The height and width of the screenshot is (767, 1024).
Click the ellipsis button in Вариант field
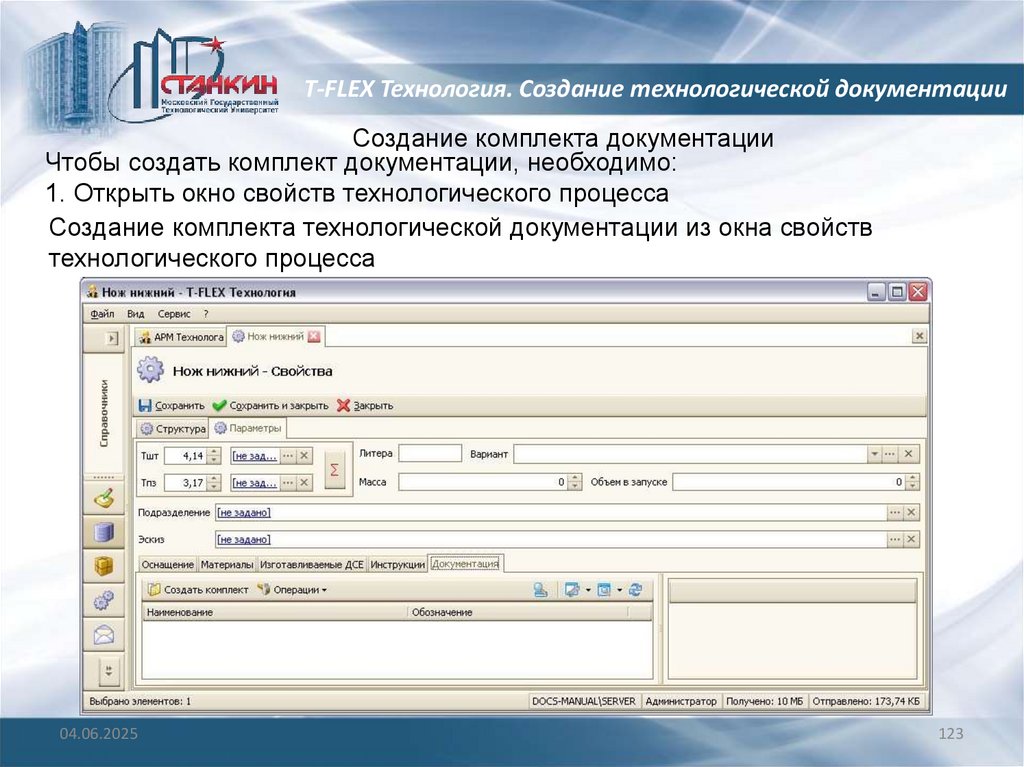click(x=889, y=453)
